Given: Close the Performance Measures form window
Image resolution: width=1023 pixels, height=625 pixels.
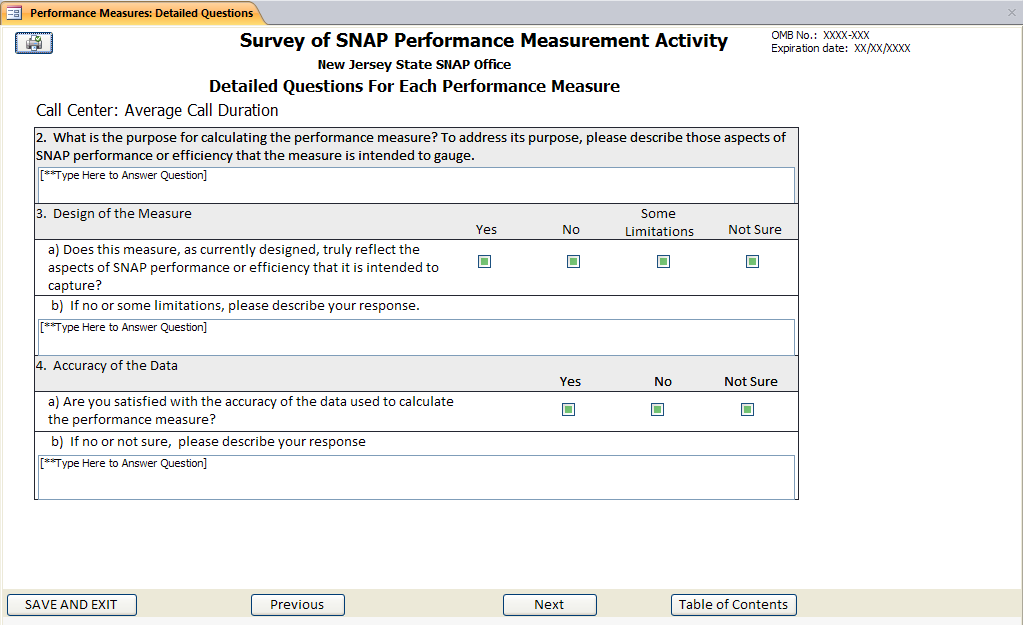Looking at the screenshot, I should tap(1011, 13).
